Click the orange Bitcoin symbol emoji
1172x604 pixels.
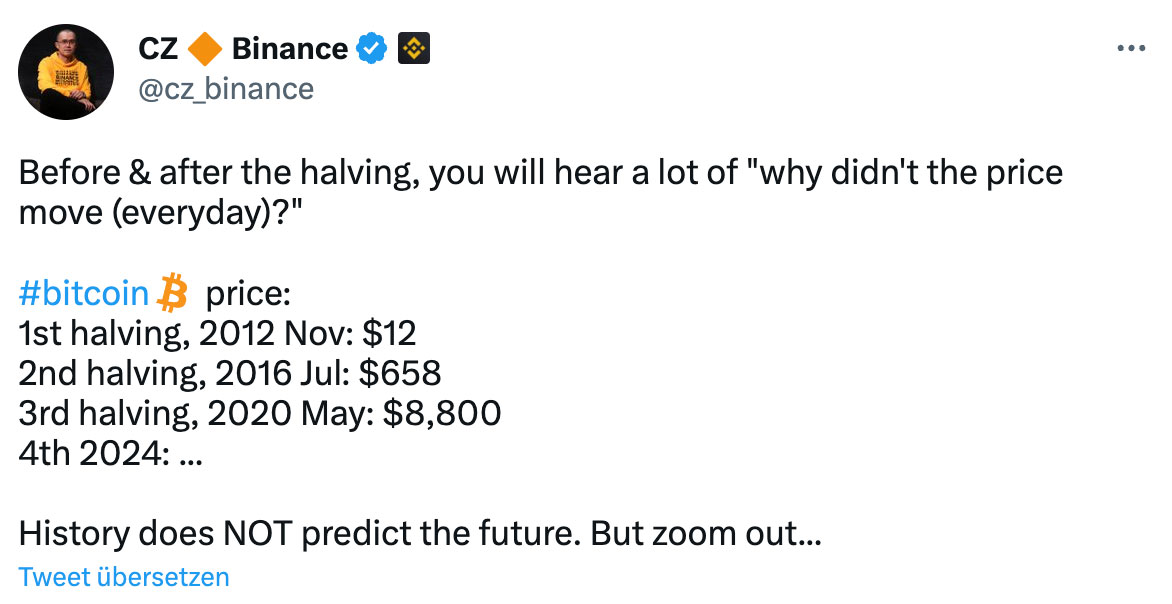[x=173, y=292]
